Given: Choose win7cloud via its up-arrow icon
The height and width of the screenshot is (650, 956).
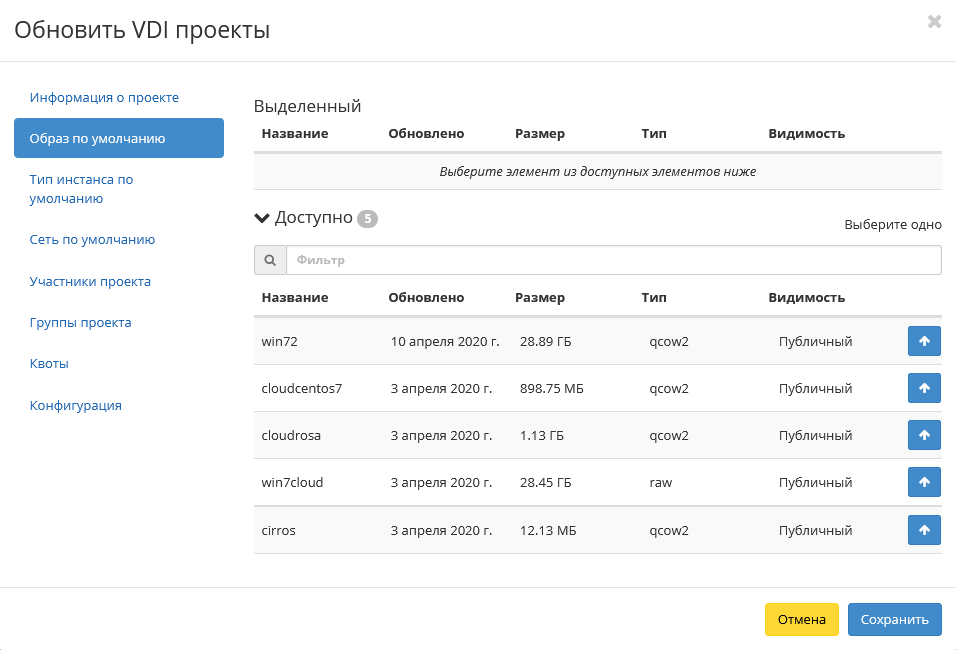Looking at the screenshot, I should click(x=924, y=482).
